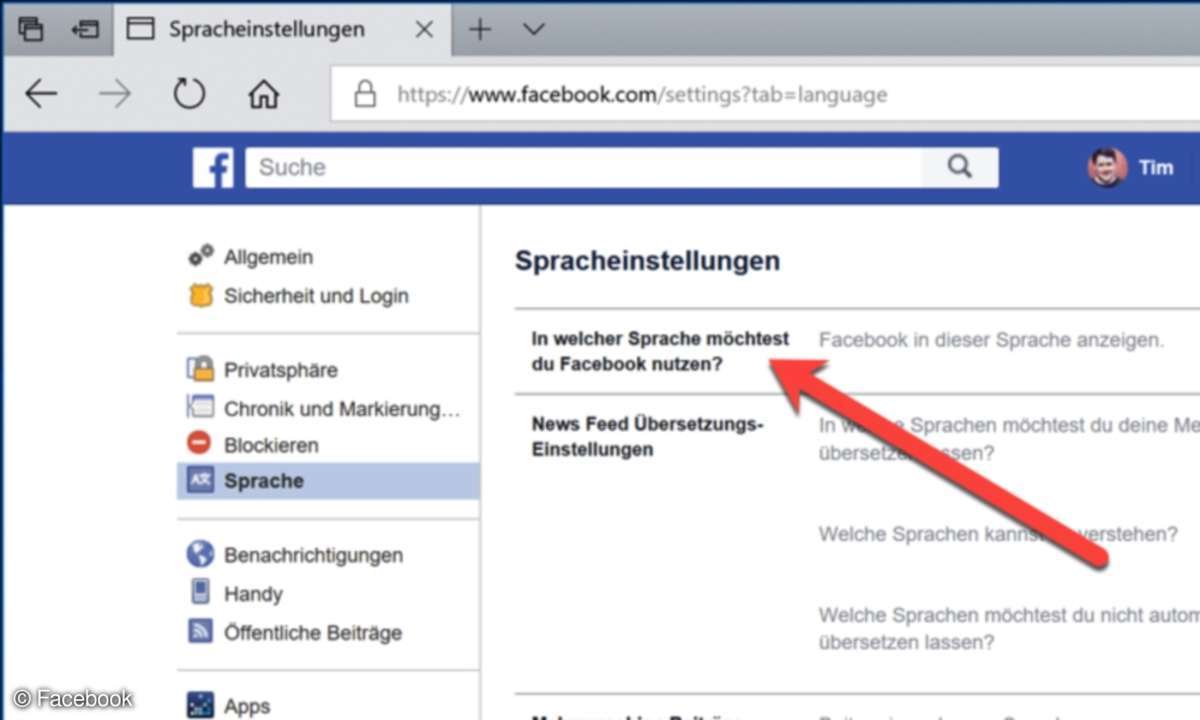The width and height of the screenshot is (1200, 720).
Task: Click the browser Back arrow
Action: (41, 95)
